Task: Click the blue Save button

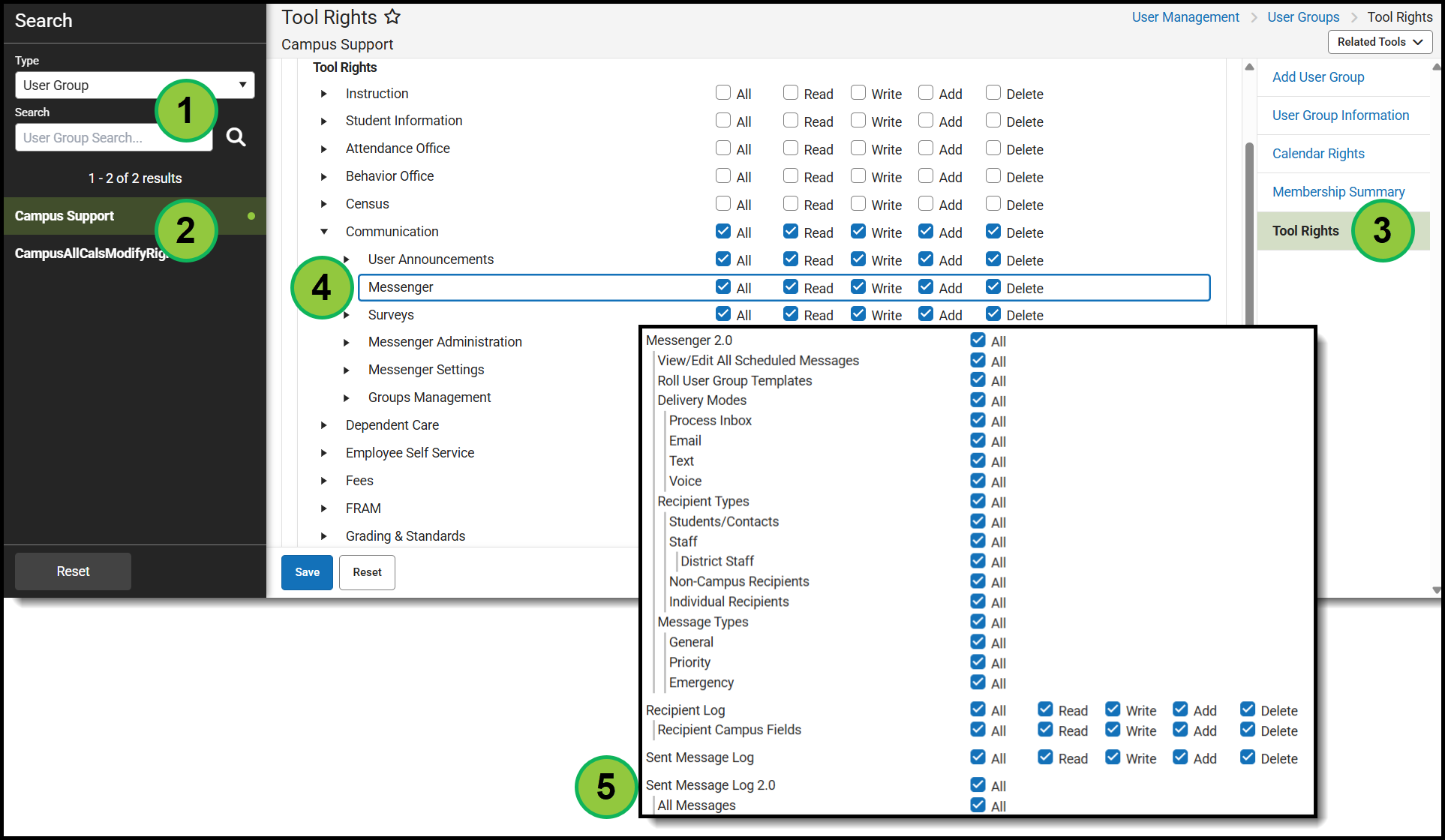Action: [307, 572]
